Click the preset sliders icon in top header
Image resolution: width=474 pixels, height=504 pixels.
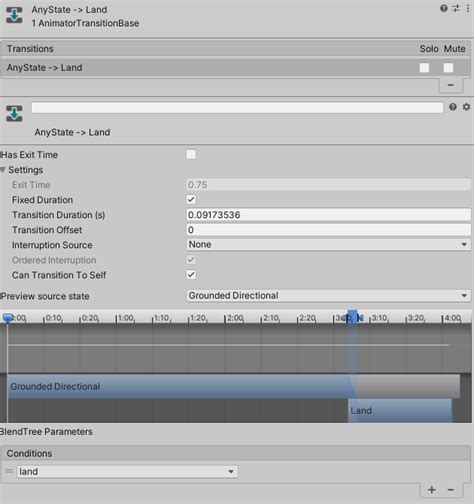[x=456, y=8]
